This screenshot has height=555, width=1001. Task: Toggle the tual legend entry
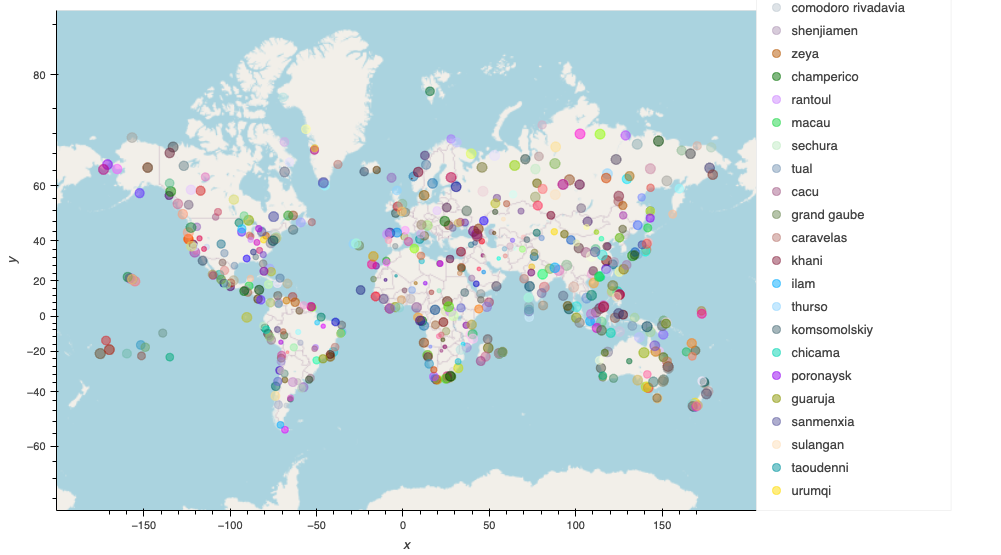pyautogui.click(x=792, y=169)
